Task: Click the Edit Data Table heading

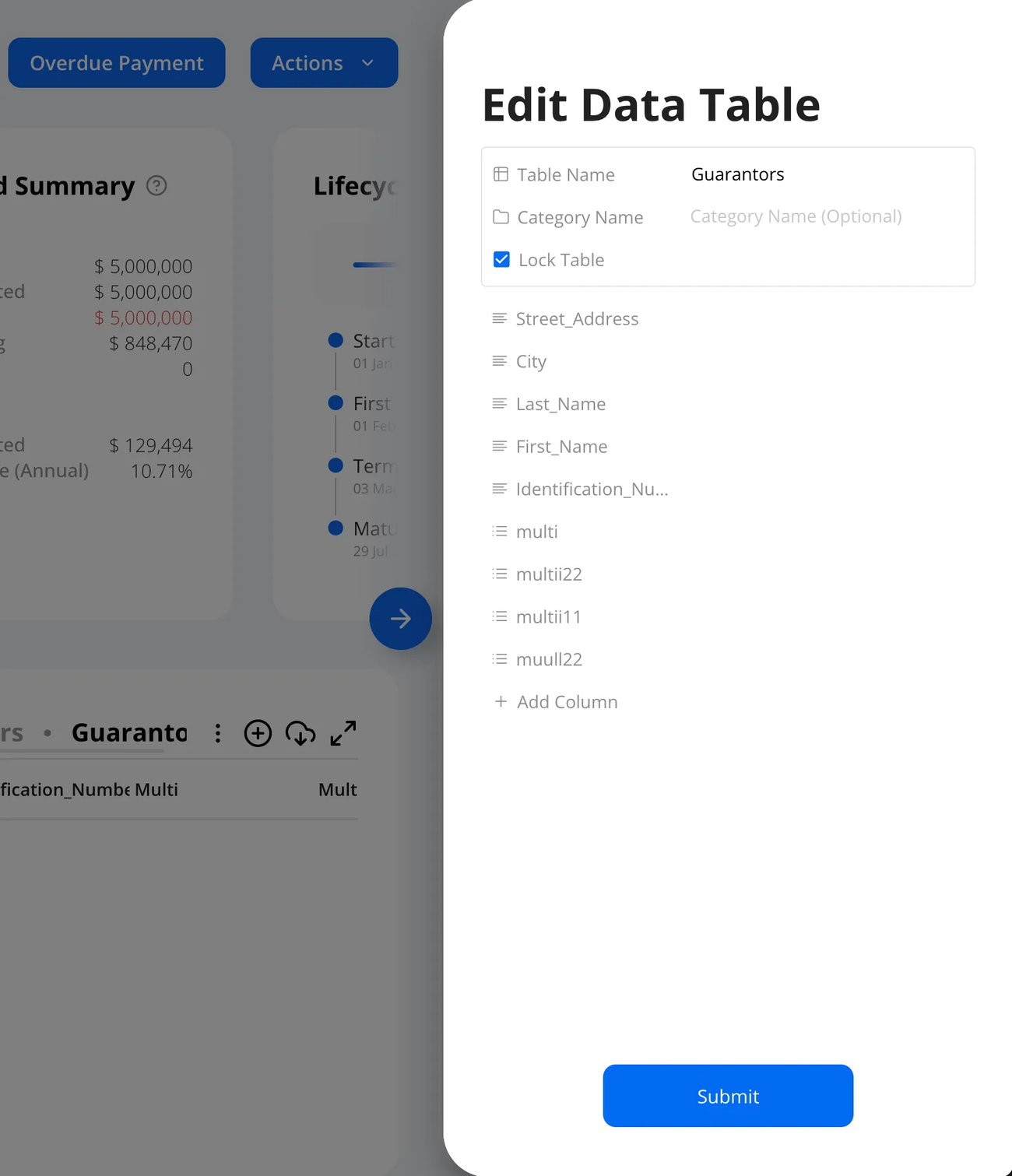Action: pyautogui.click(x=652, y=104)
